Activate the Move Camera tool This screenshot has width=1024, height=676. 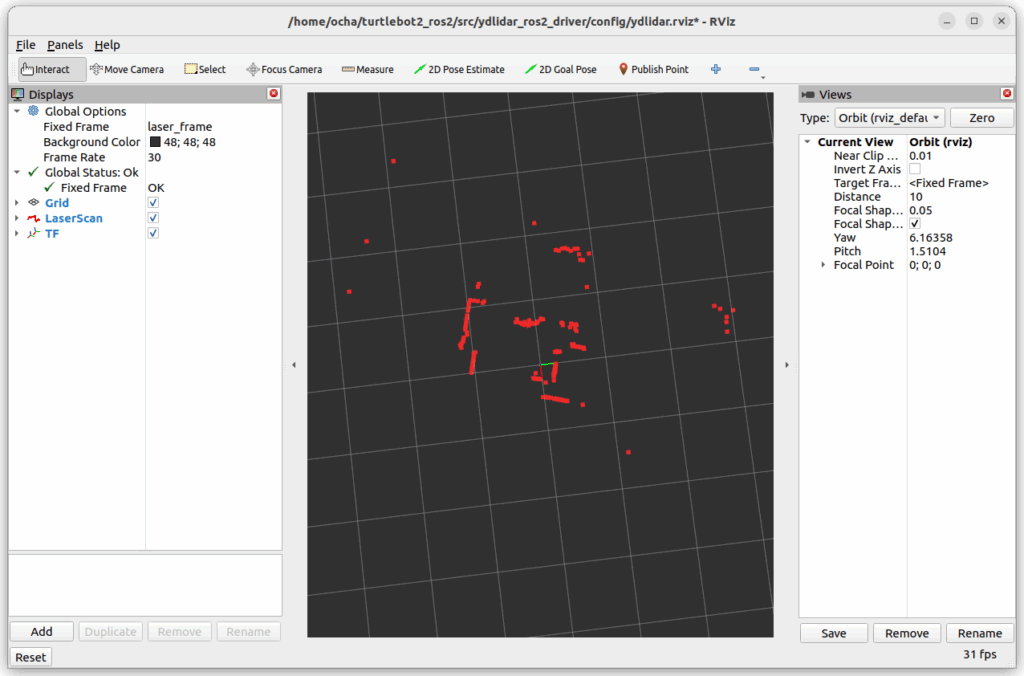click(126, 69)
